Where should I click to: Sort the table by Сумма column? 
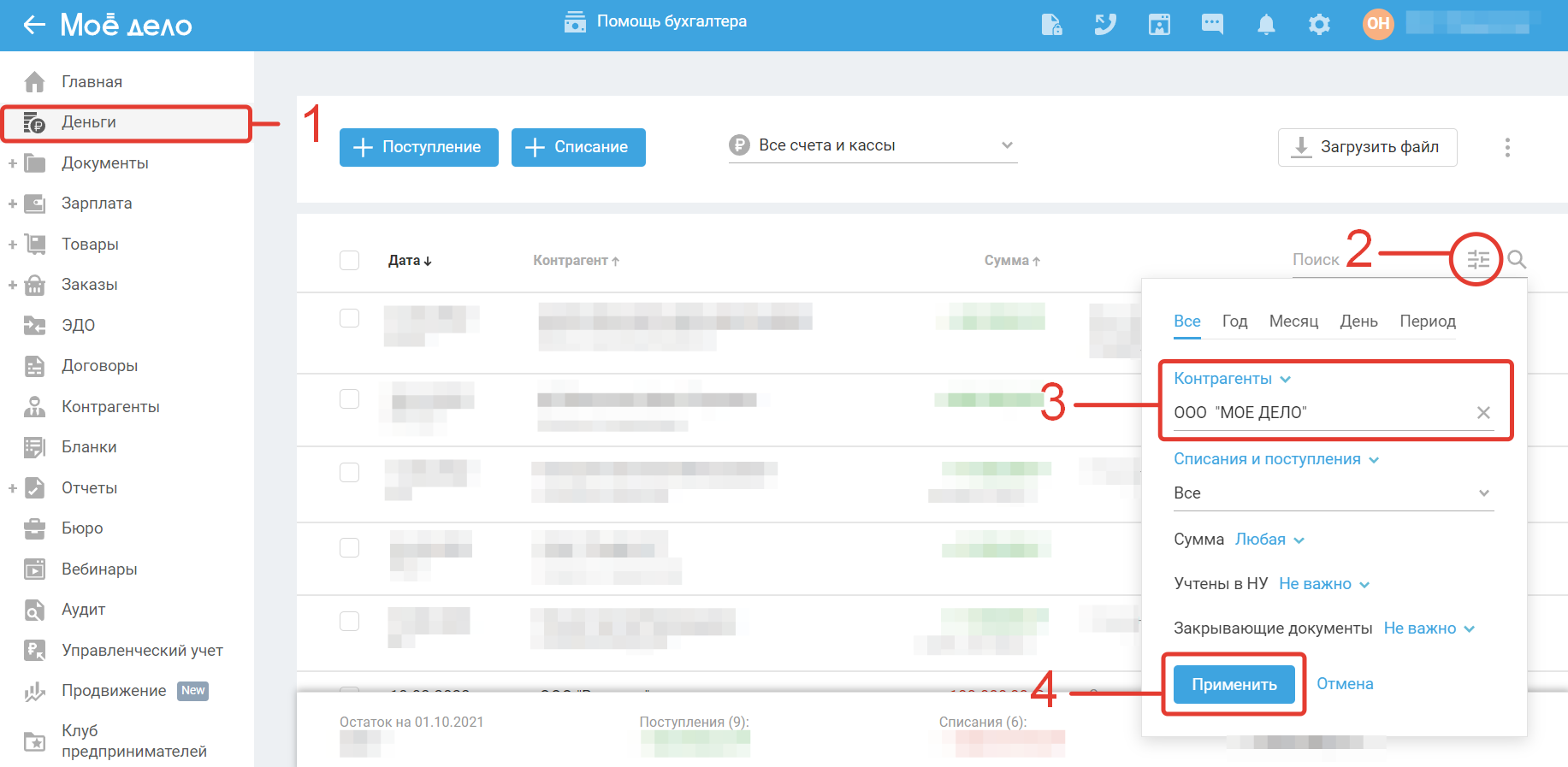(1012, 261)
